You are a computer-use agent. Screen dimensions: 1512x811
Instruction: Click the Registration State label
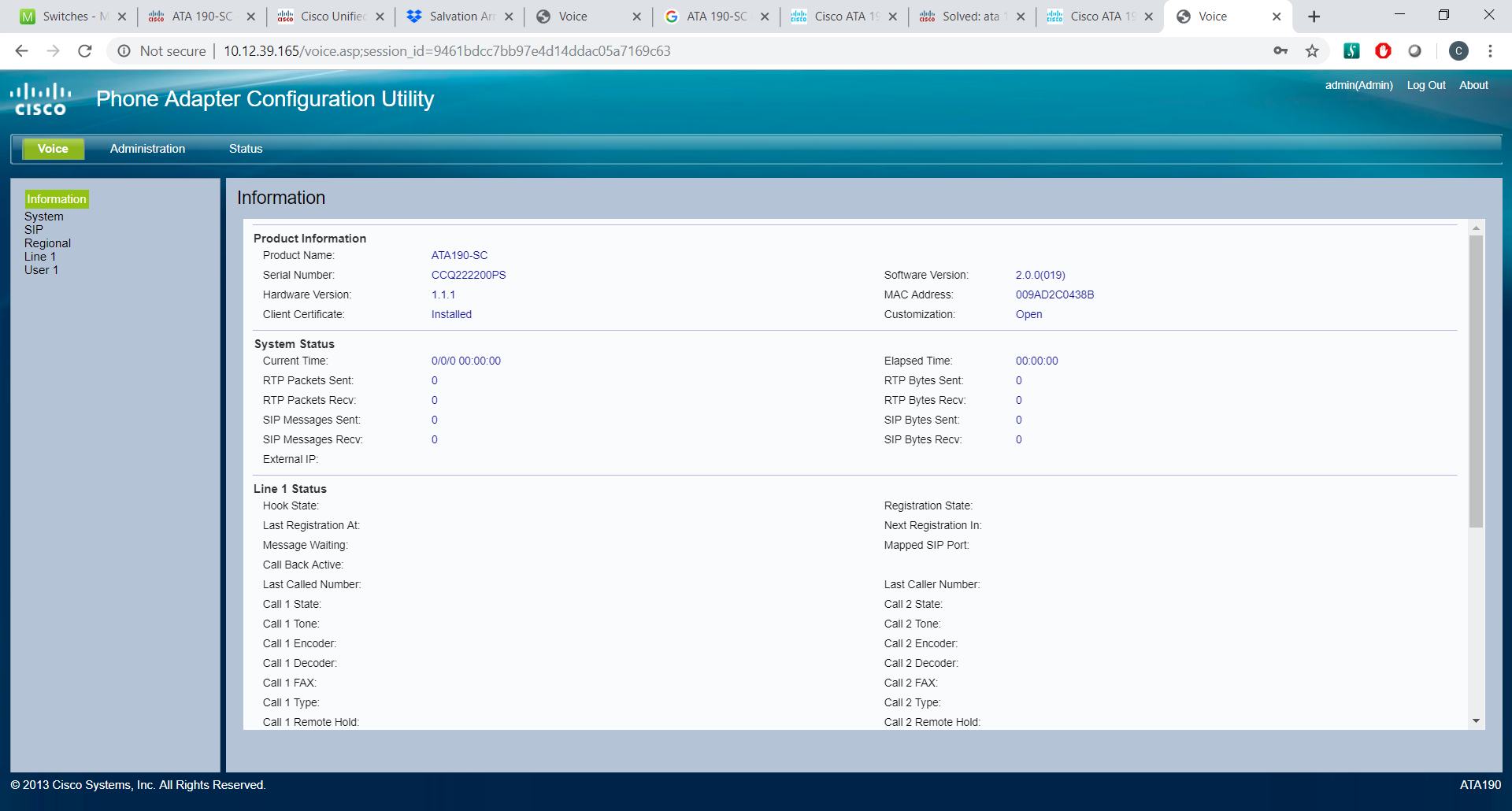[928, 505]
